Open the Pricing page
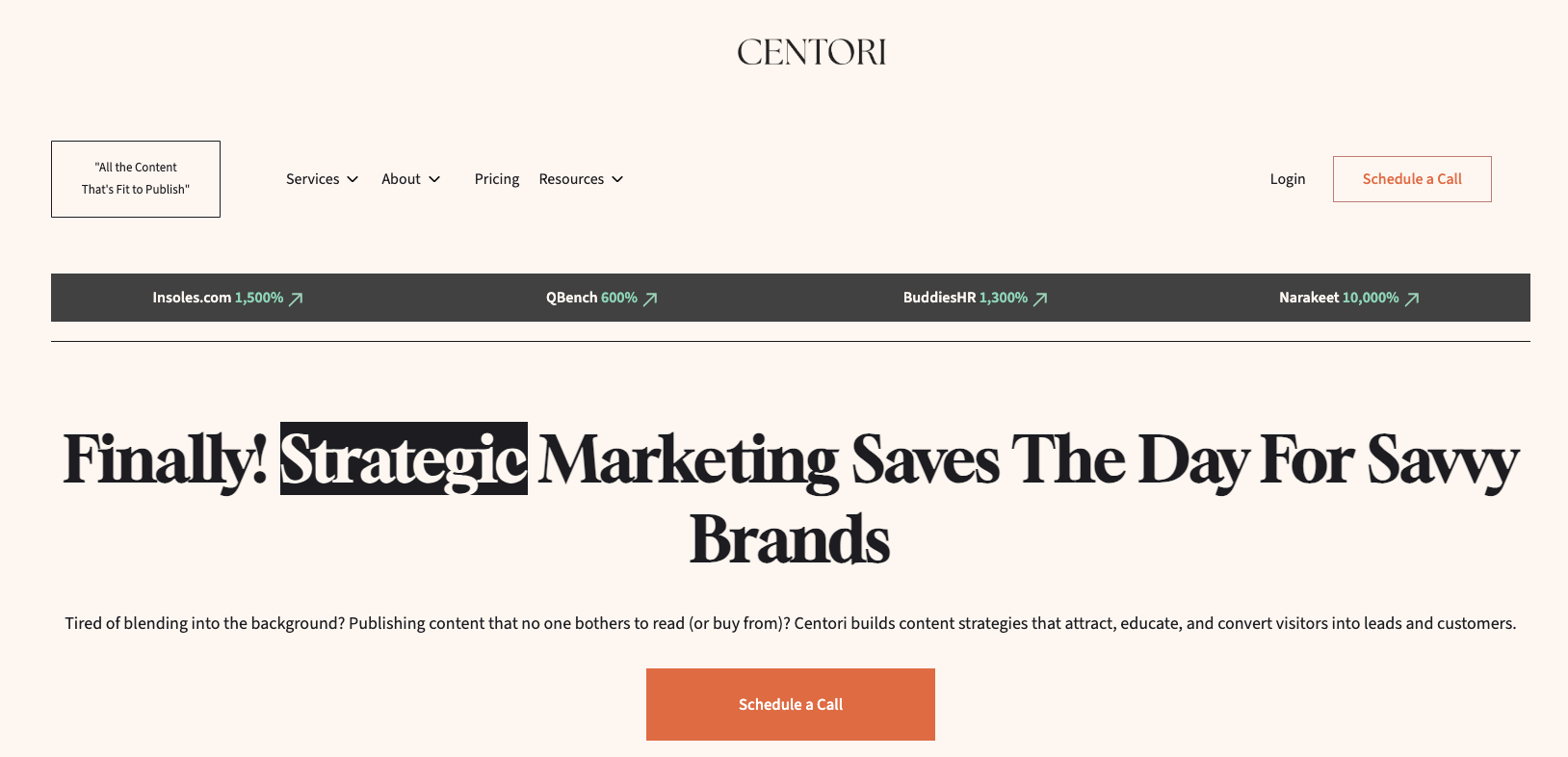The image size is (1568, 757). [x=497, y=179]
